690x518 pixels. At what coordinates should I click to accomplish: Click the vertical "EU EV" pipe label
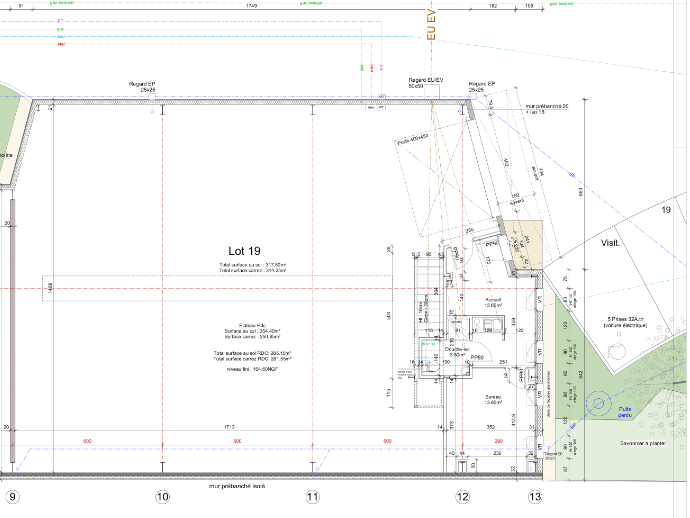coord(431,25)
